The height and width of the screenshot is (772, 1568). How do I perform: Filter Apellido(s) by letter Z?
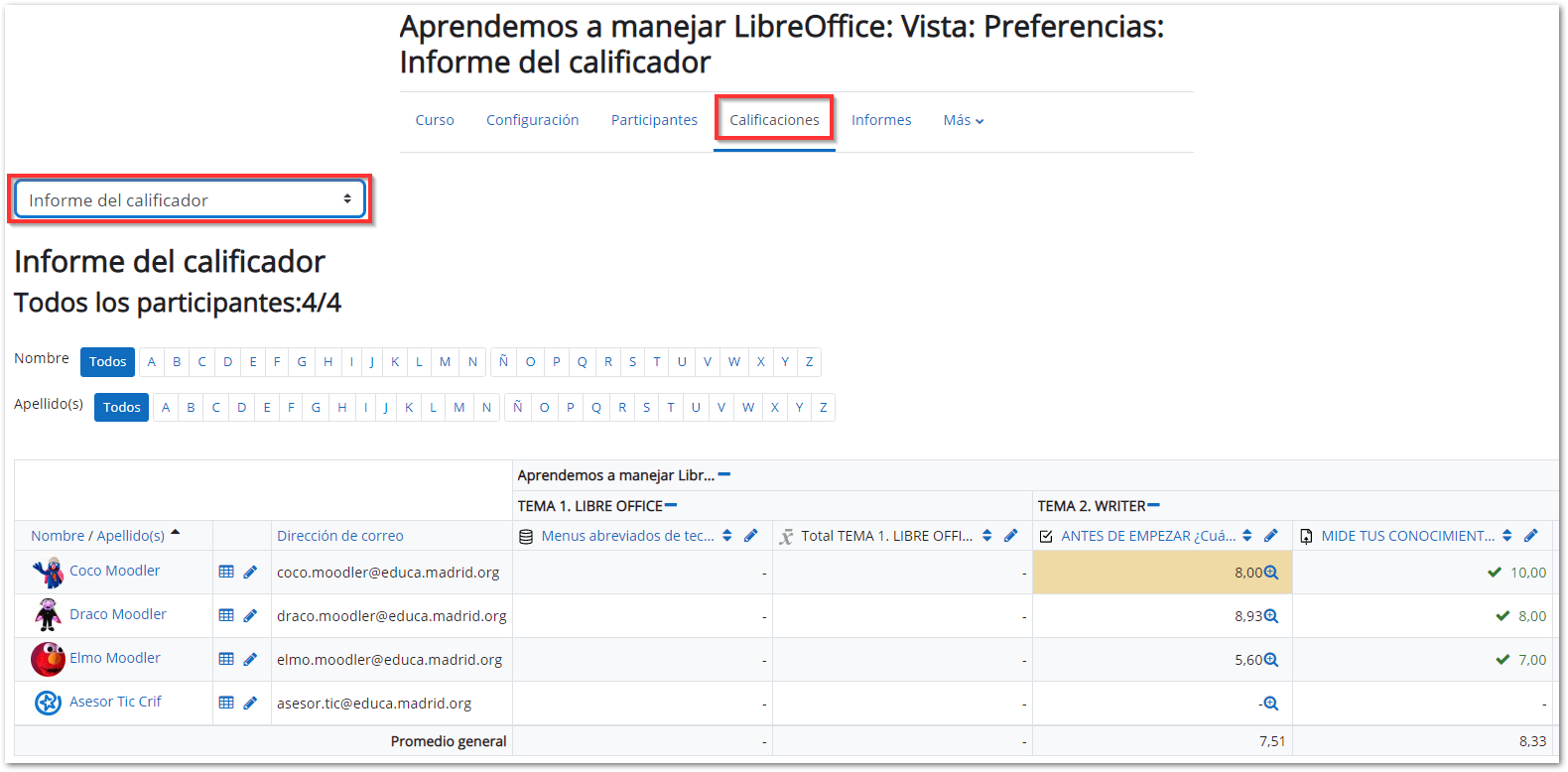click(x=823, y=407)
